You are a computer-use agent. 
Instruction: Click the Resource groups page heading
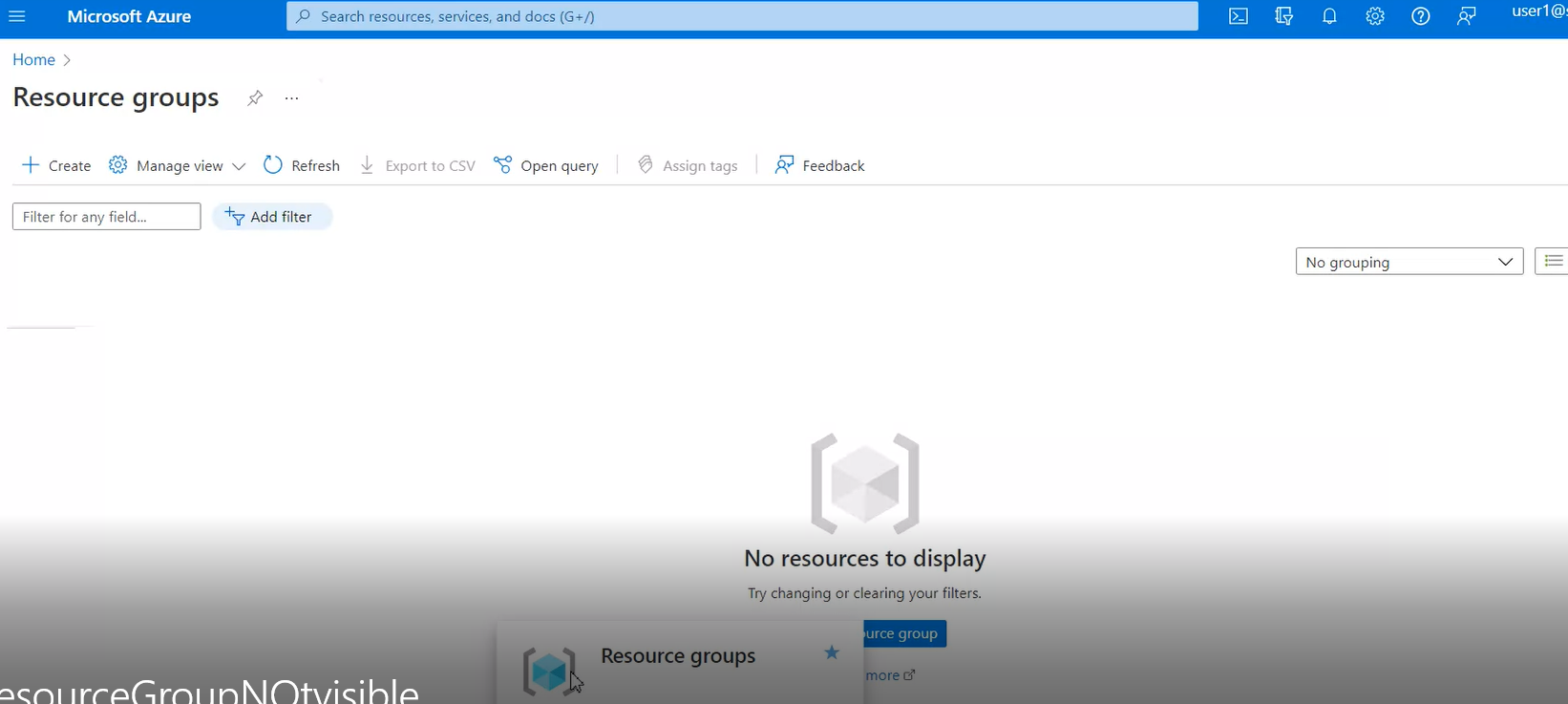(x=116, y=97)
